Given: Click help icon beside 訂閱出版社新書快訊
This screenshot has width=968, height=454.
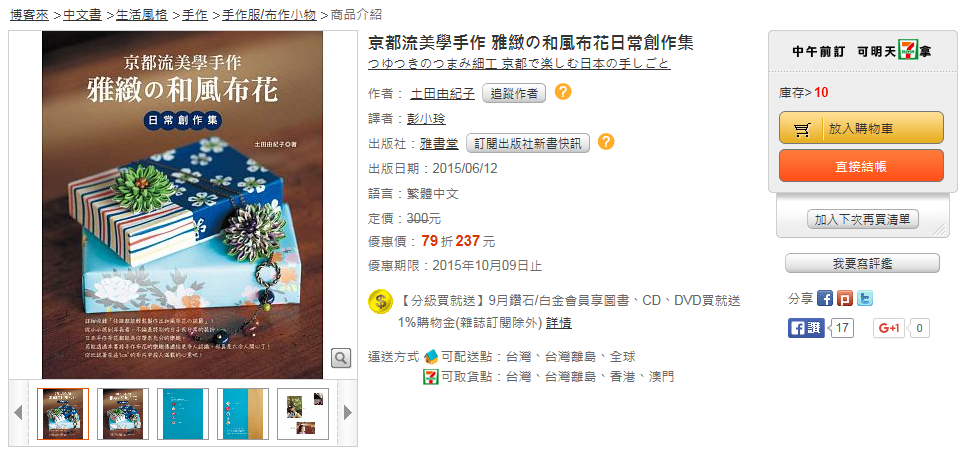Looking at the screenshot, I should click(x=606, y=142).
